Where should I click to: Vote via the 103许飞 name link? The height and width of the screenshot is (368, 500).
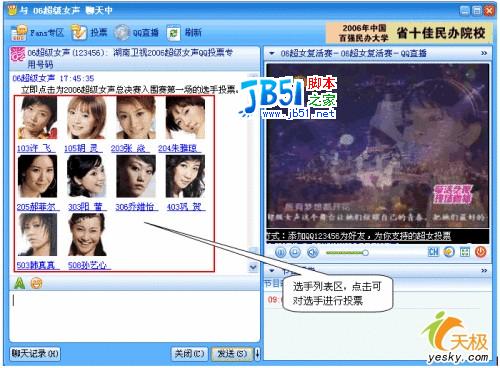point(36,148)
